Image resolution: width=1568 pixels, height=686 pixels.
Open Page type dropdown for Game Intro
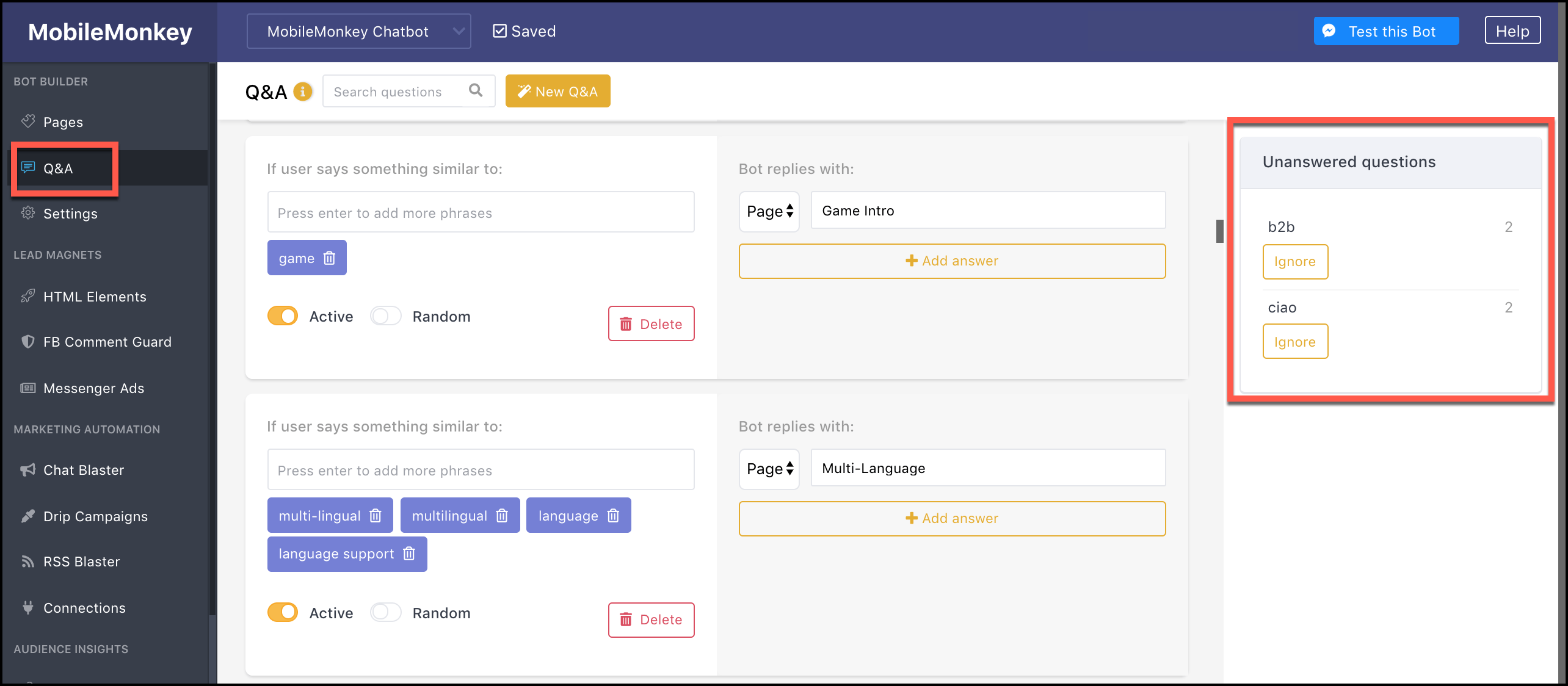pyautogui.click(x=769, y=211)
